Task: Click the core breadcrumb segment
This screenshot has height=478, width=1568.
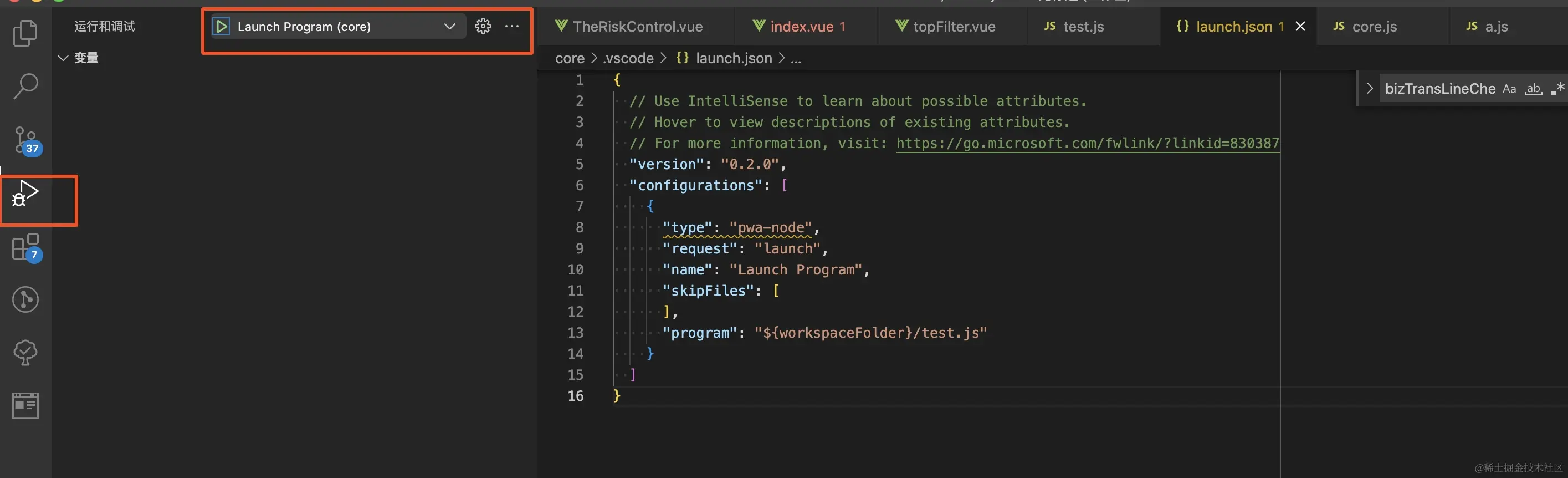Action: 569,58
